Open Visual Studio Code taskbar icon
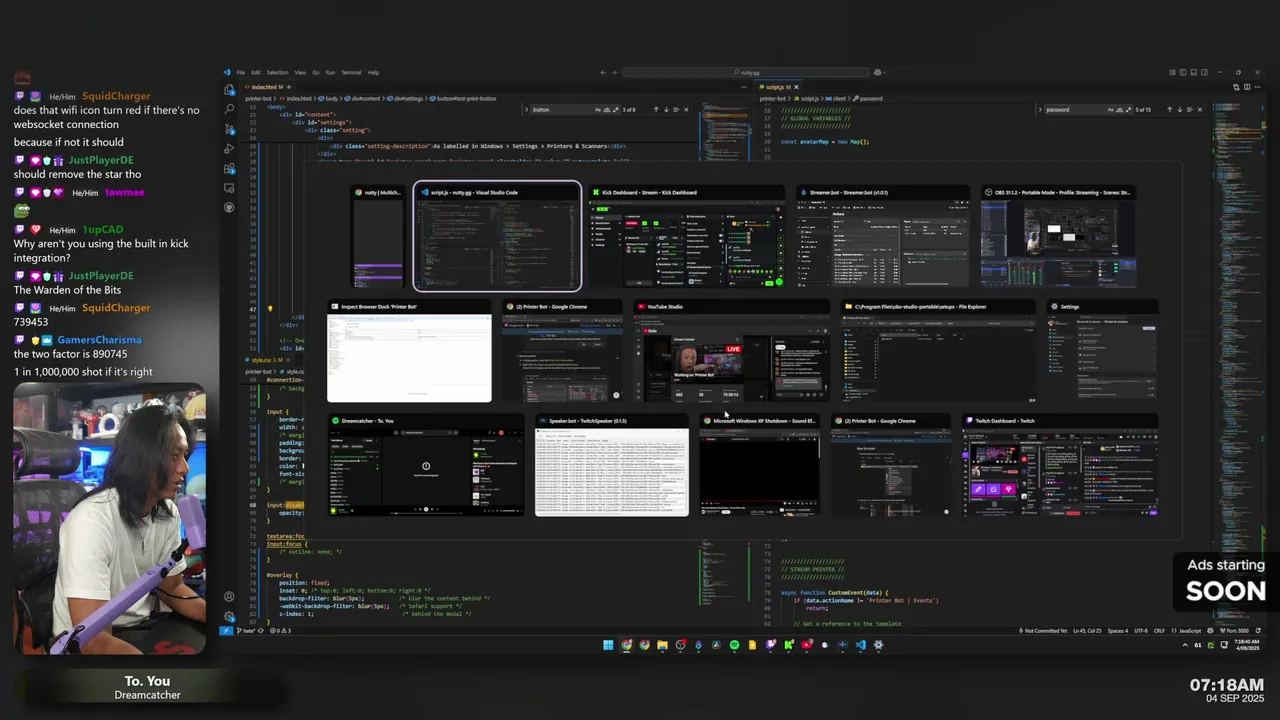The width and height of the screenshot is (1280, 720). point(860,645)
